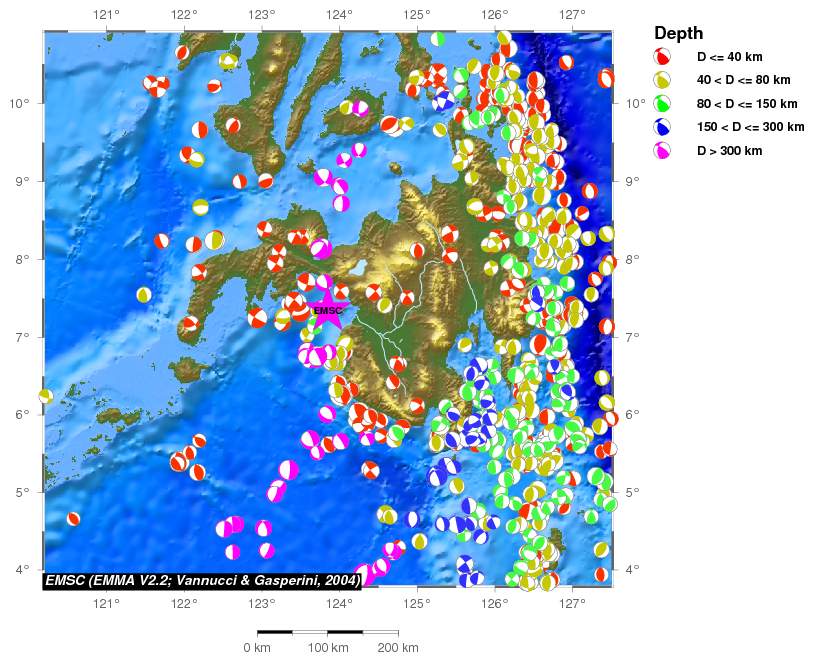
Task: Click the 'D <= 40 km' legend label
Action: pyautogui.click(x=729, y=57)
